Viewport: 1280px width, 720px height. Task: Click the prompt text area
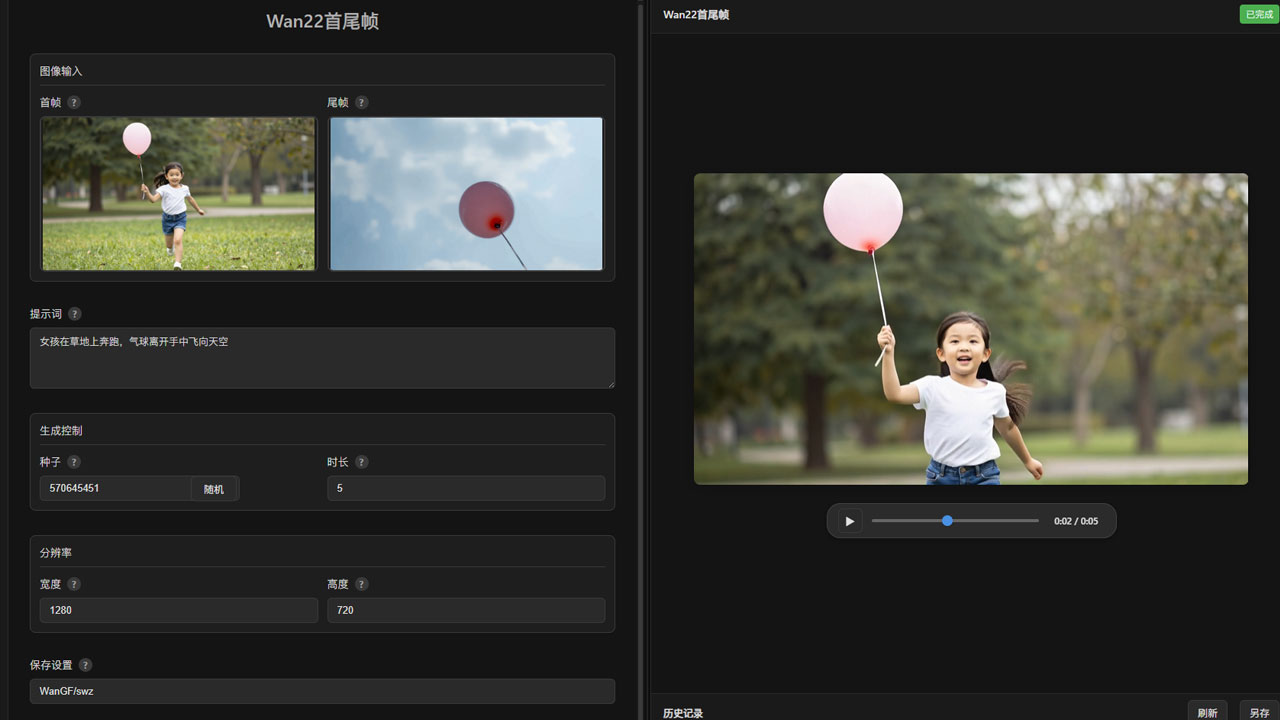(x=322, y=358)
